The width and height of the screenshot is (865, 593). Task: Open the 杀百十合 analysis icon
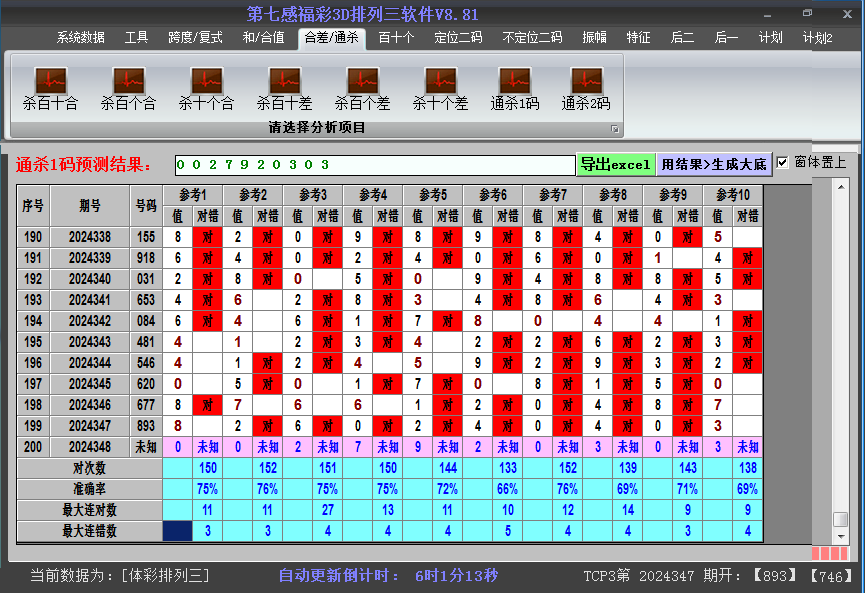coord(50,88)
